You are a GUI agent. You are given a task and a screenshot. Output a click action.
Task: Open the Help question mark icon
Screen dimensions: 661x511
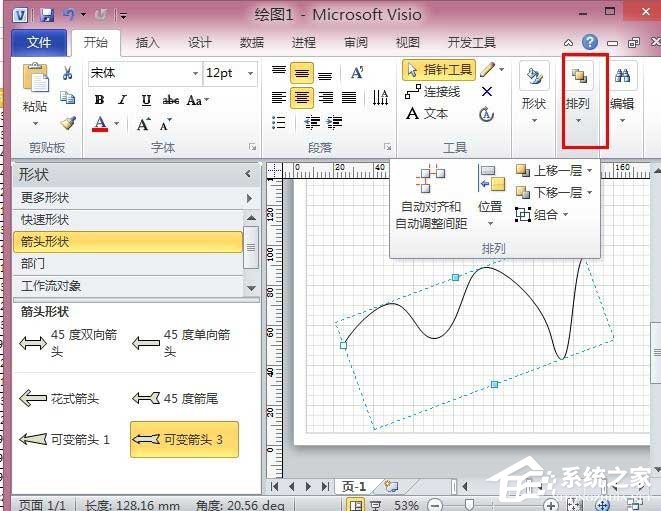click(x=590, y=42)
